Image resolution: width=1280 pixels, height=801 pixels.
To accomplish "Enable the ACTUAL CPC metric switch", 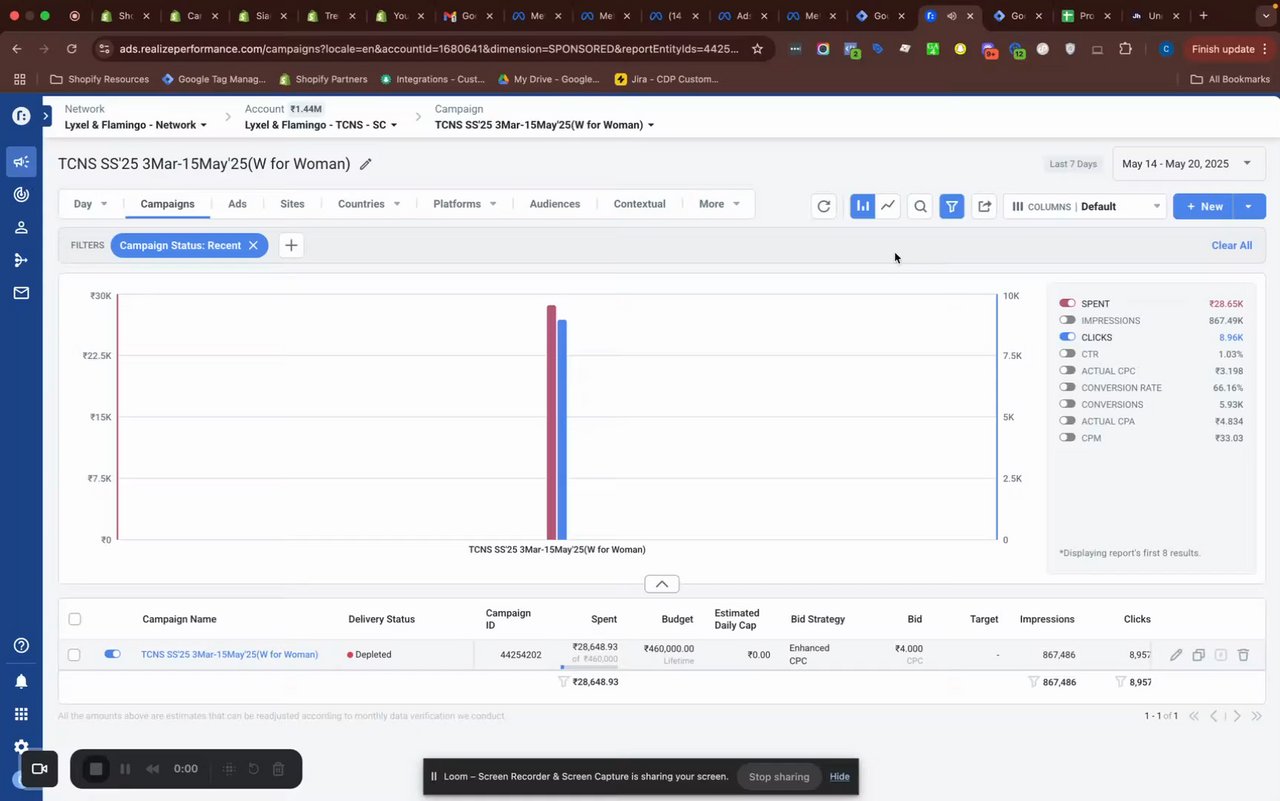I will click(x=1067, y=371).
